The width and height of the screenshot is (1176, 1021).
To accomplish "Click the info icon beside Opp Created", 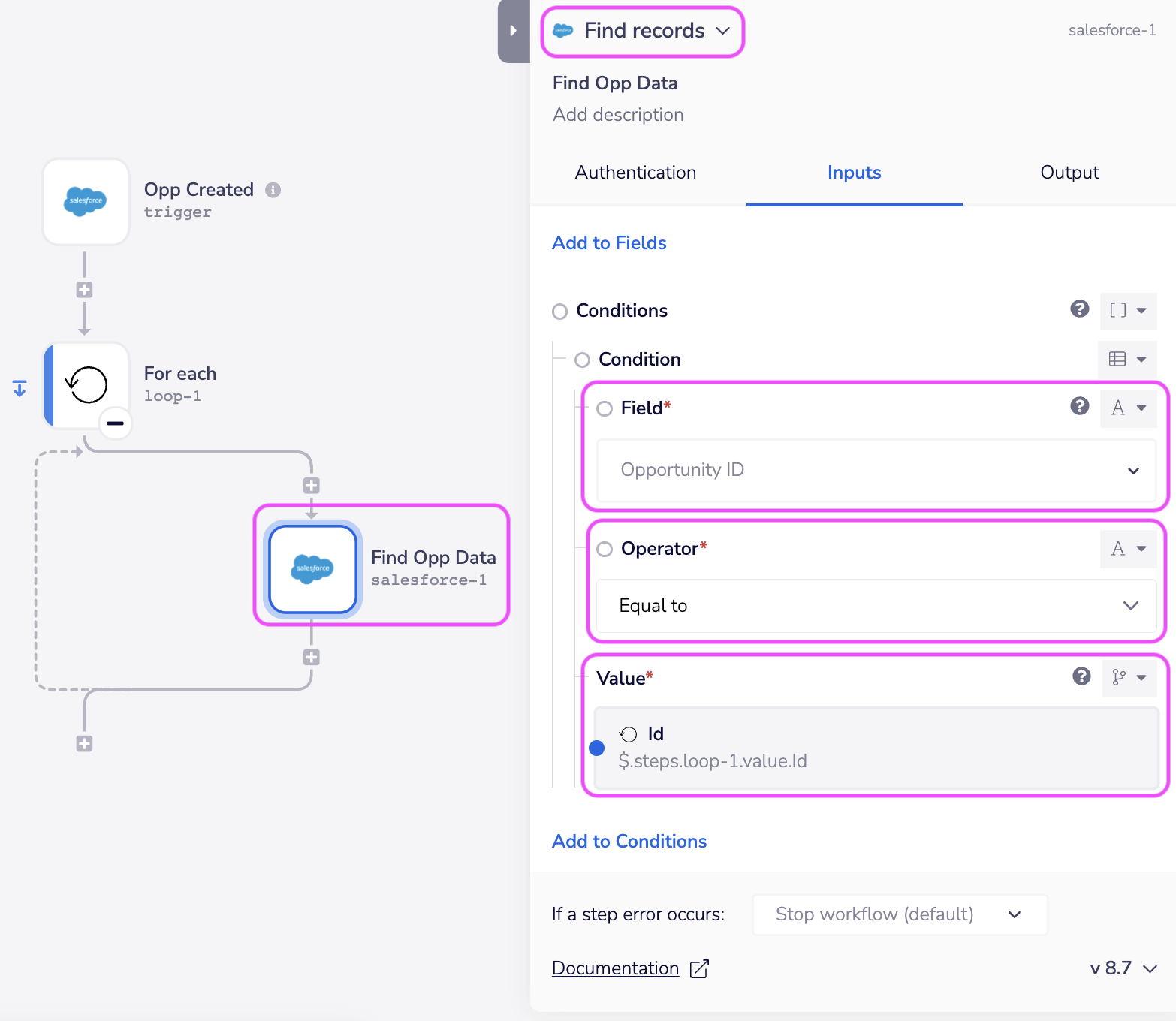I will [273, 190].
